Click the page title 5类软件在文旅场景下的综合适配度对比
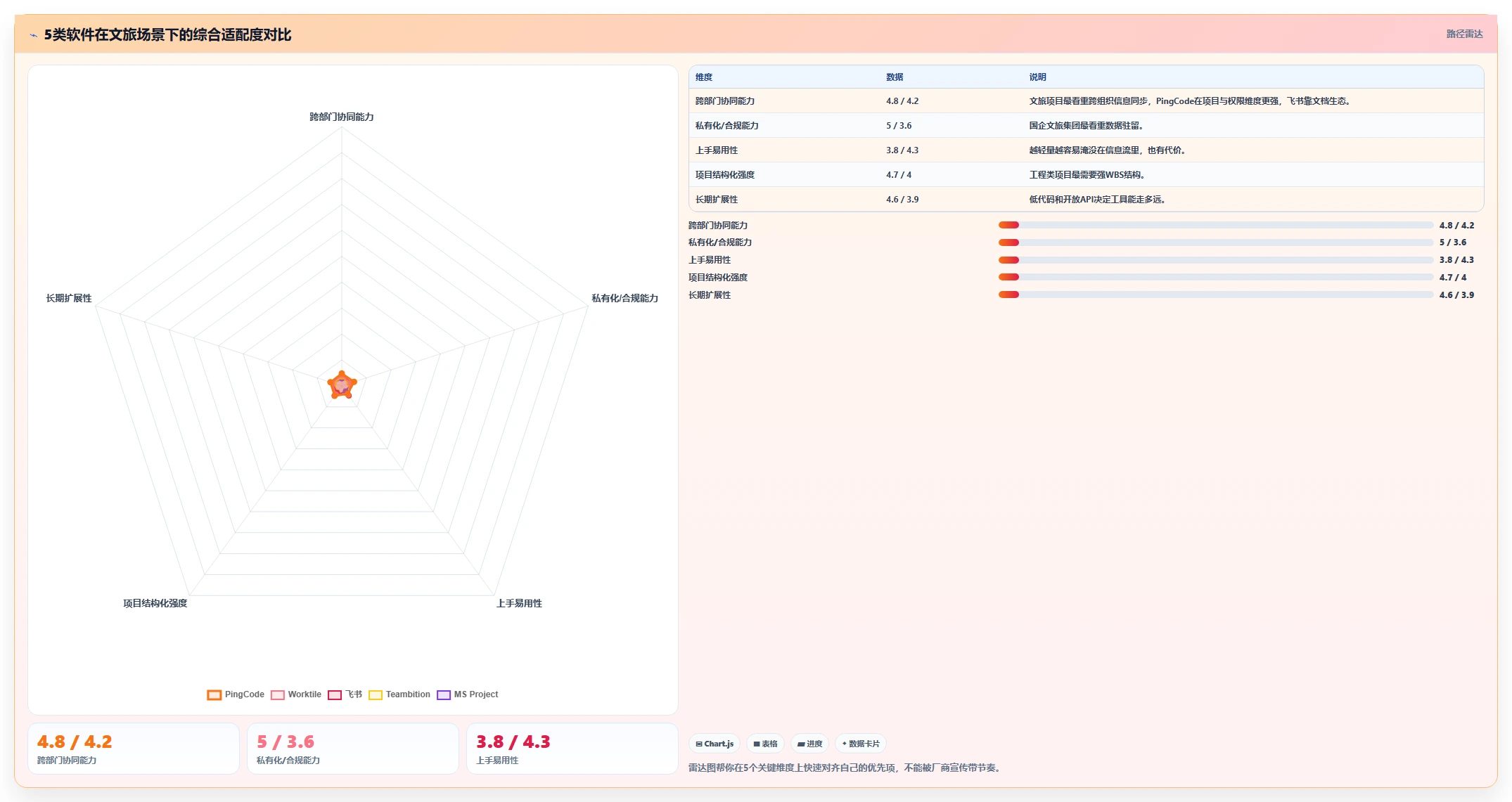The image size is (1512, 802). coord(167,35)
